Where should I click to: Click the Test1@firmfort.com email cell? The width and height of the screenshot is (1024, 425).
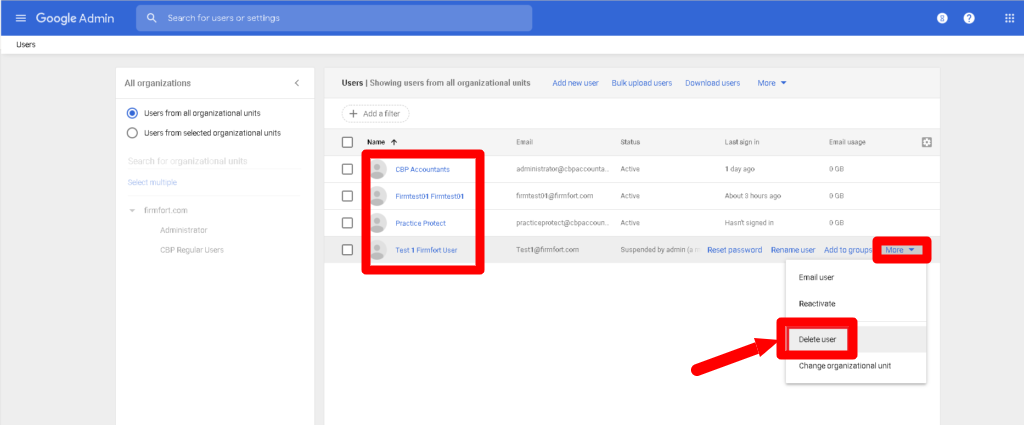(547, 250)
